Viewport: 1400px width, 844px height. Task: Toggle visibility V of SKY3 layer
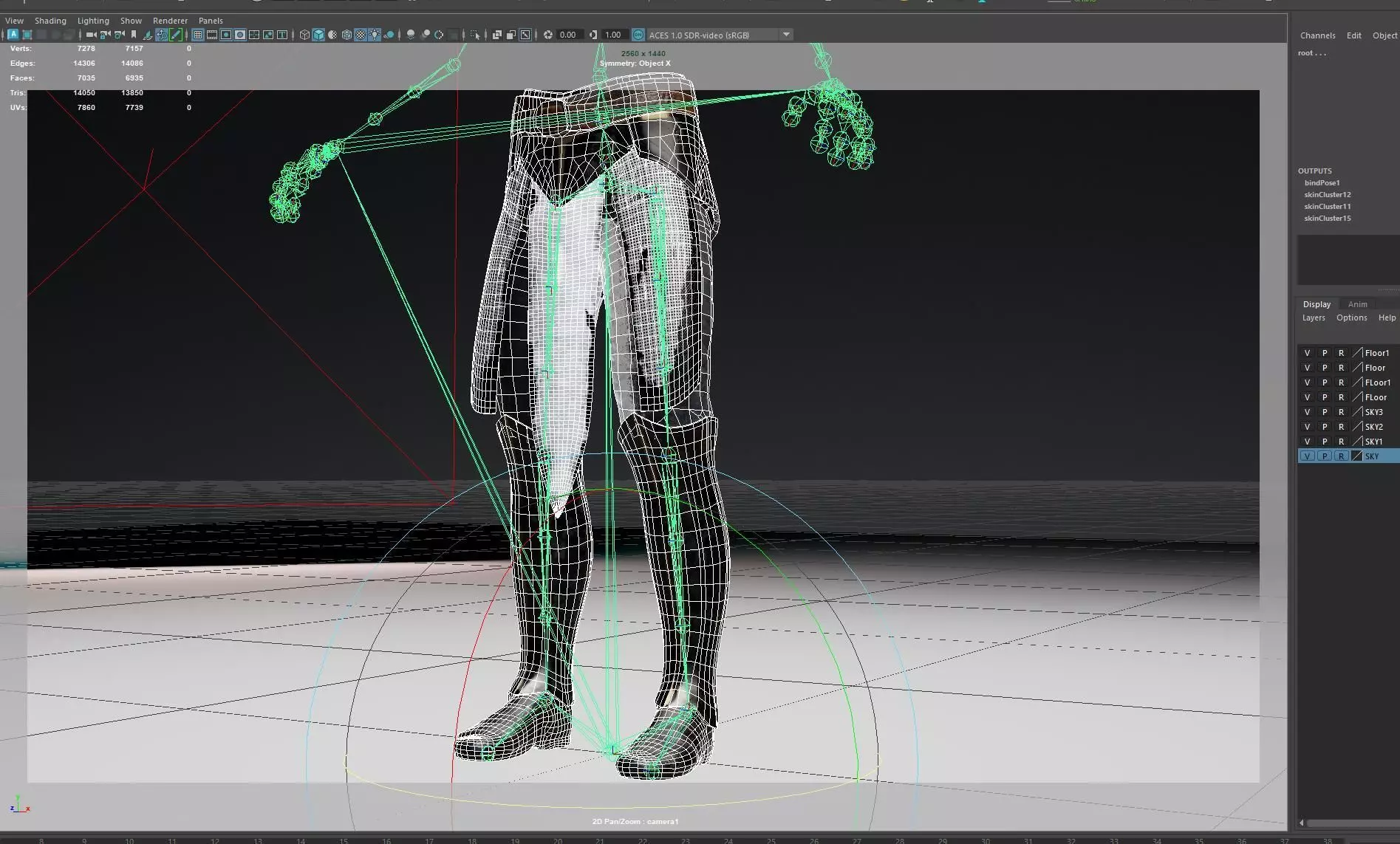[x=1307, y=412]
